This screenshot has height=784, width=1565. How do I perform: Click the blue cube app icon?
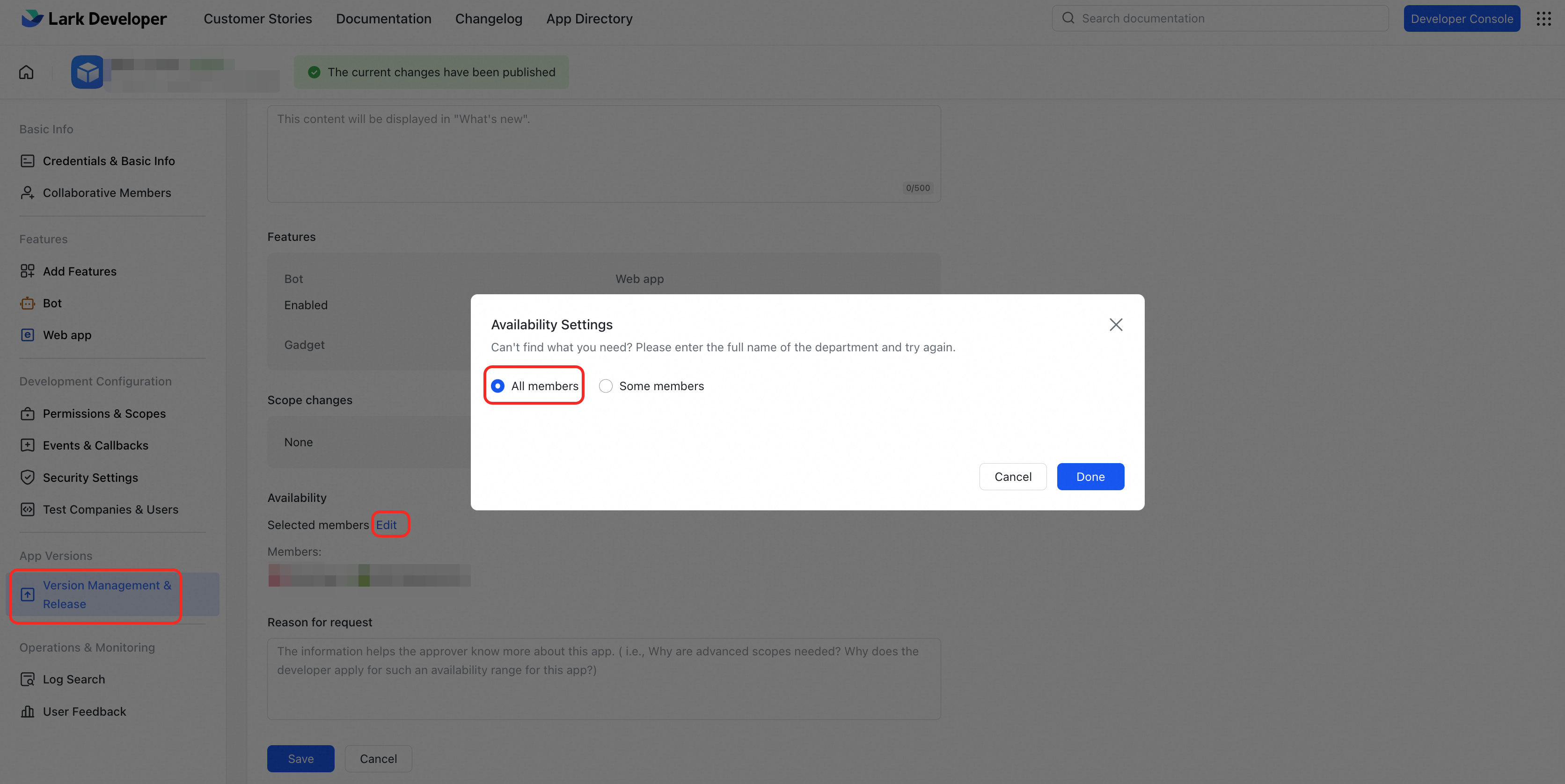point(88,72)
